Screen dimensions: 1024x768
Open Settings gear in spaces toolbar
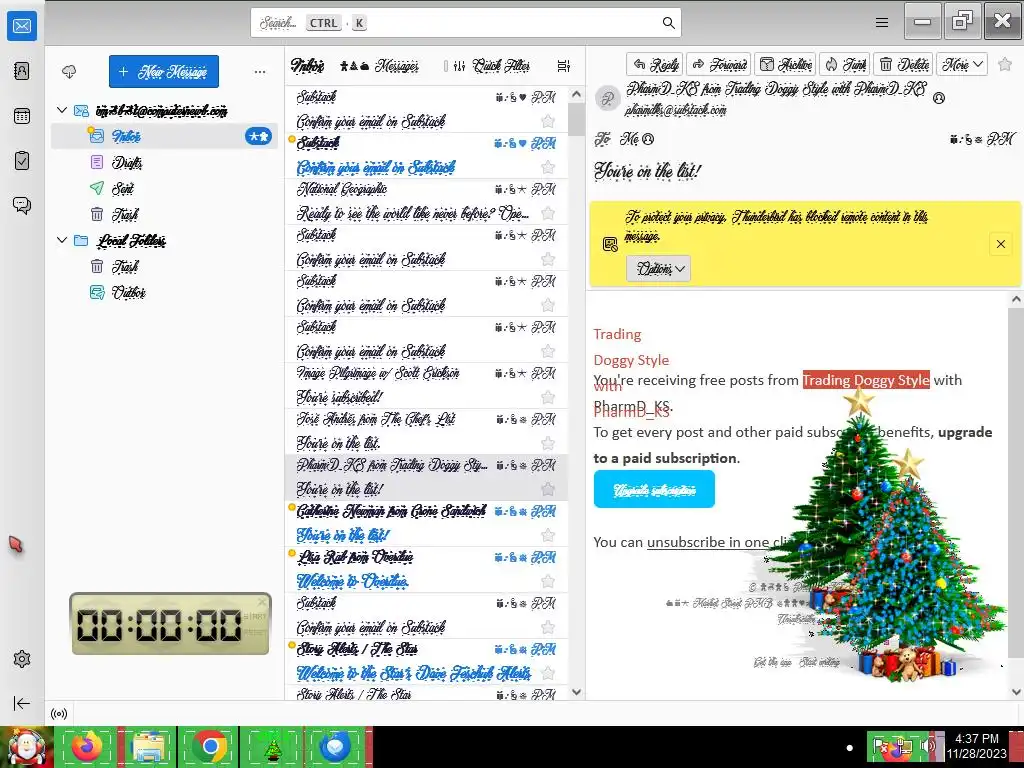point(22,659)
